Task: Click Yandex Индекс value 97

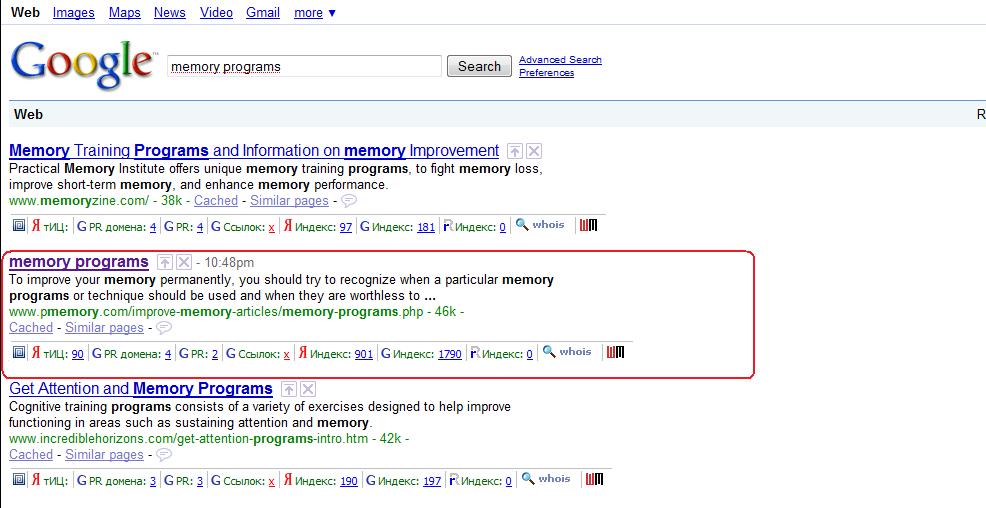Action: tap(346, 227)
